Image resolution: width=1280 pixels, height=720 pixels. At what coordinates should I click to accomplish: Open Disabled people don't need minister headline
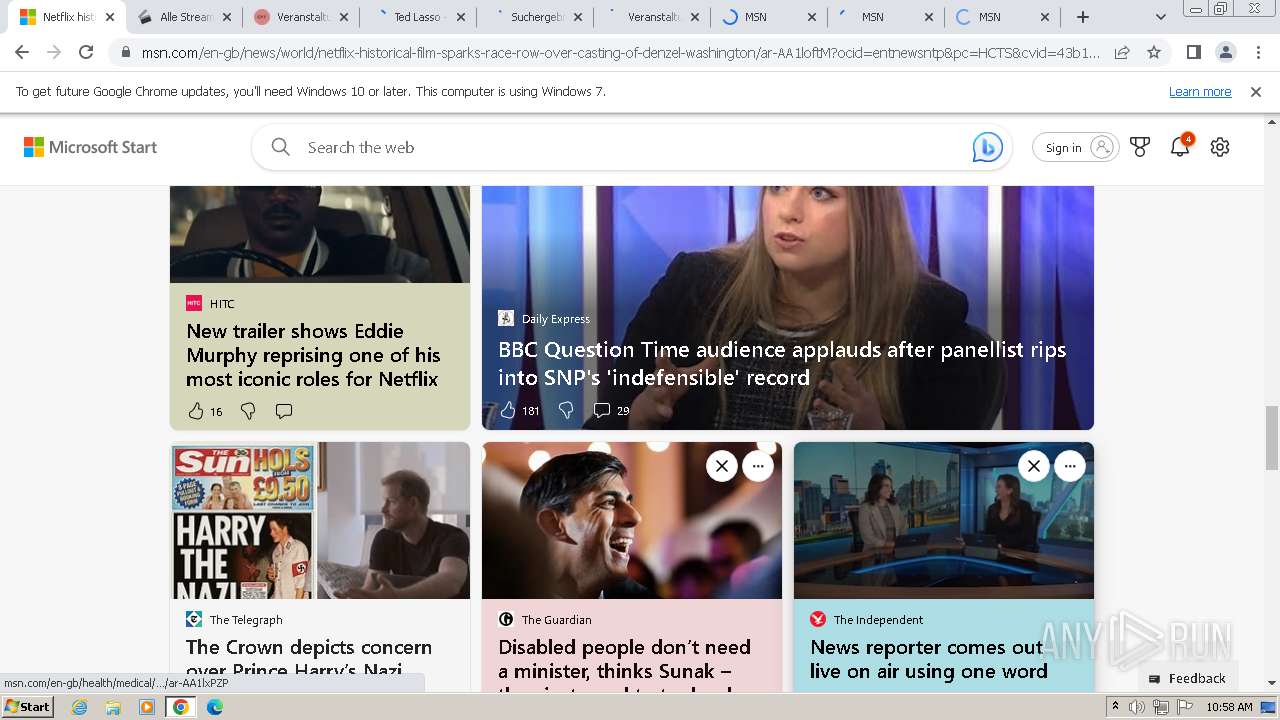[x=624, y=662]
